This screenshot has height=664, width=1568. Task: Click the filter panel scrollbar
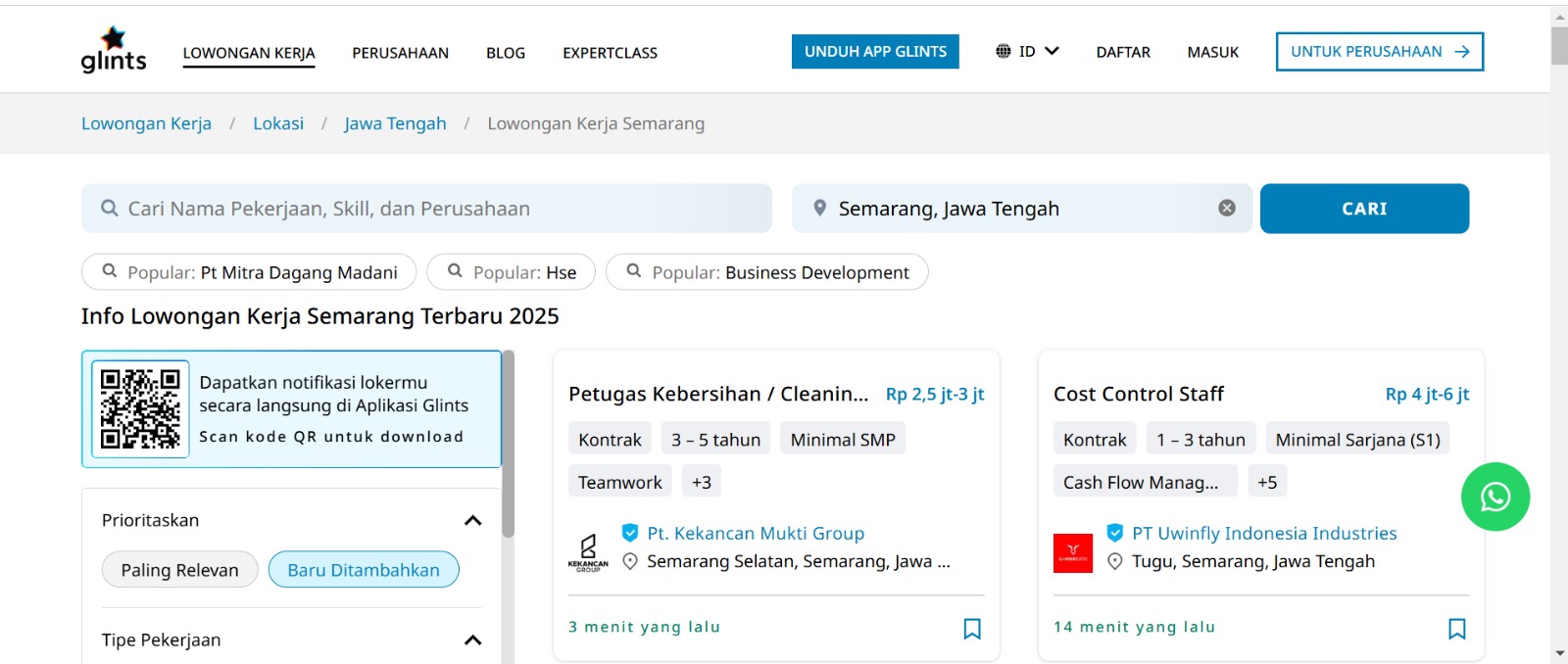pyautogui.click(x=508, y=444)
